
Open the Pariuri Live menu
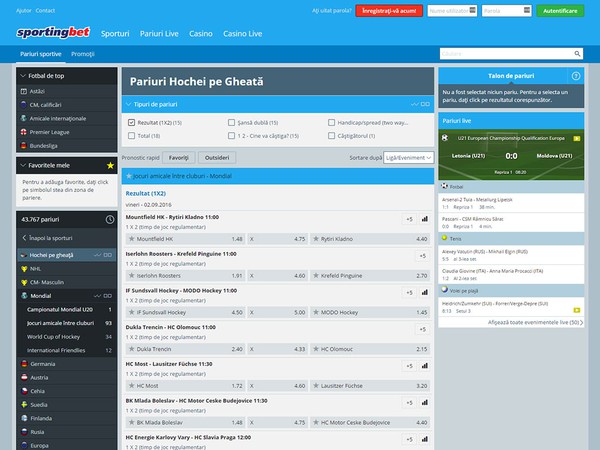(159, 34)
